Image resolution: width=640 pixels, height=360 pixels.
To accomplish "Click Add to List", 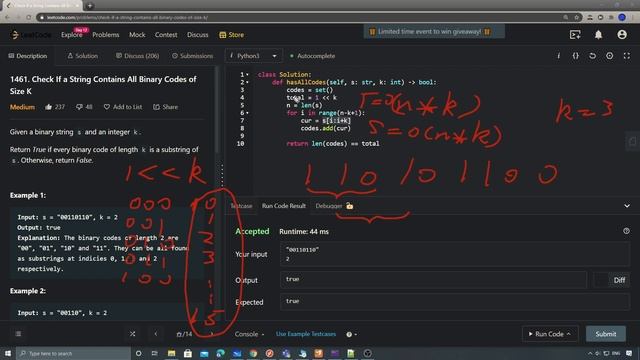I will pyautogui.click(x=123, y=107).
